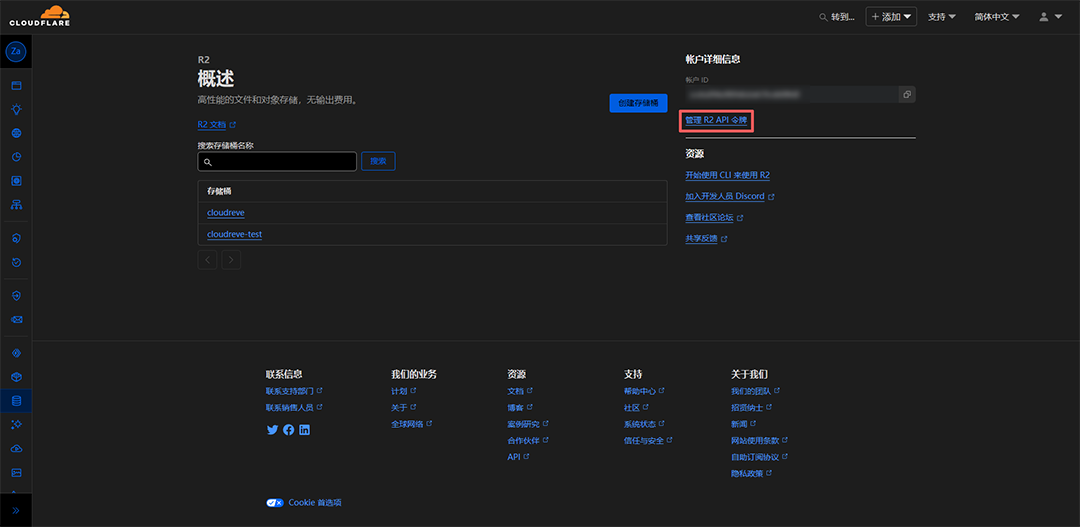
Task: Open 博客 footer link
Action: pos(520,407)
